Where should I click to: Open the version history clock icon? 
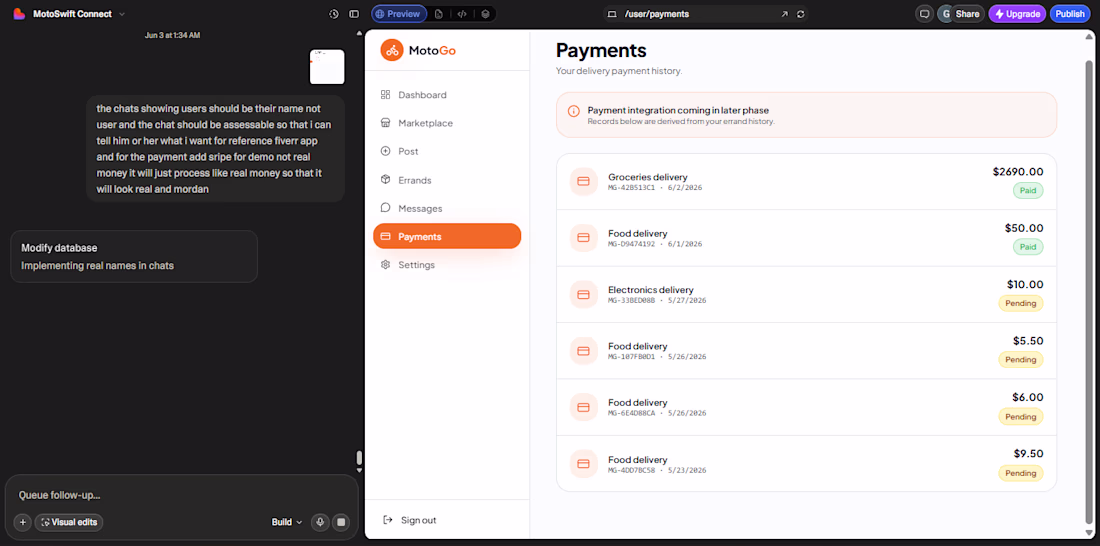coord(334,14)
